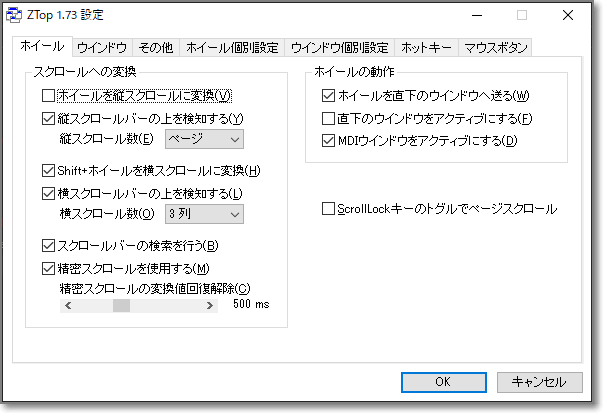Minimize the ZTop settings window

[475, 16]
